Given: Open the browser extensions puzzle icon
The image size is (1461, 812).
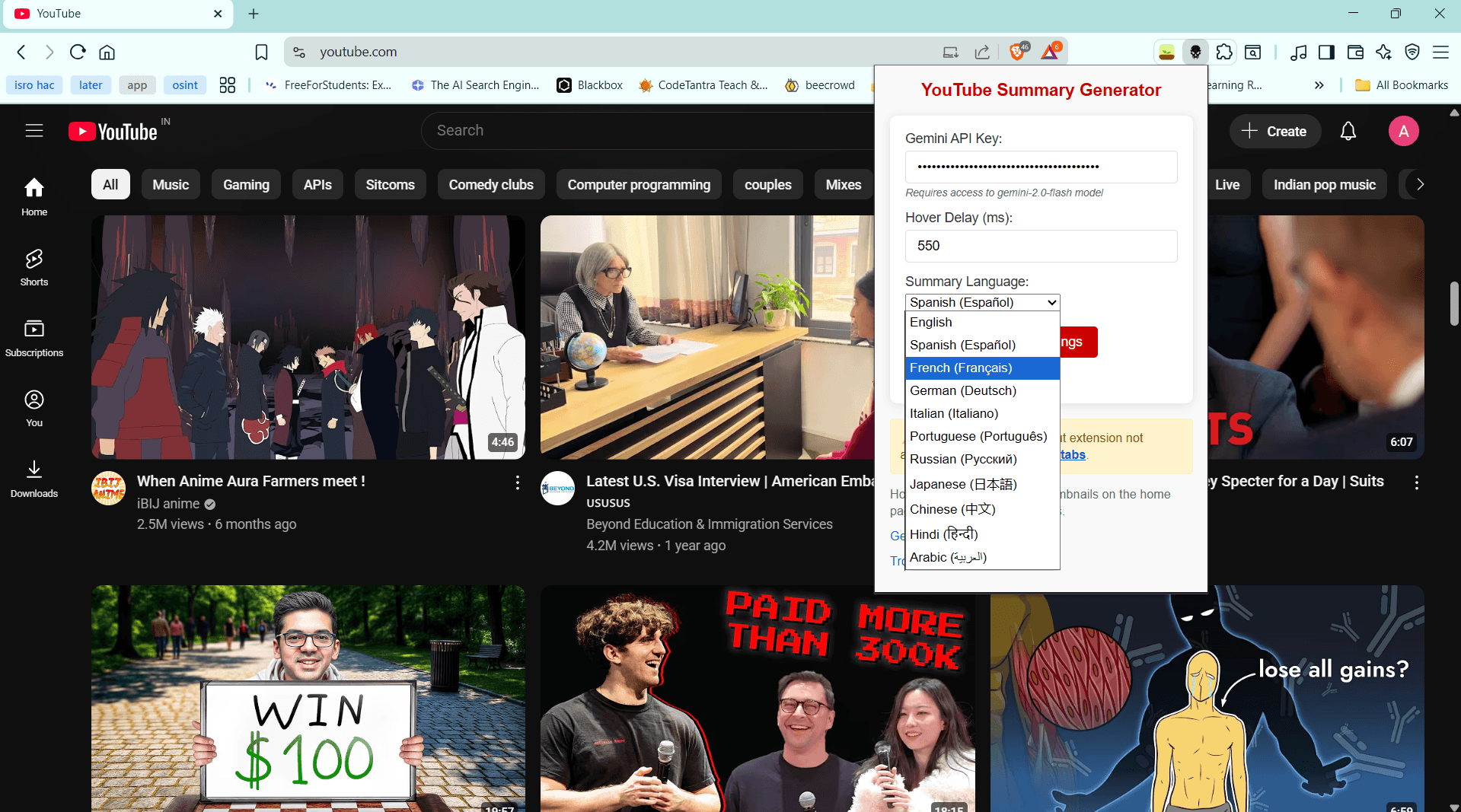Looking at the screenshot, I should click(x=1224, y=52).
